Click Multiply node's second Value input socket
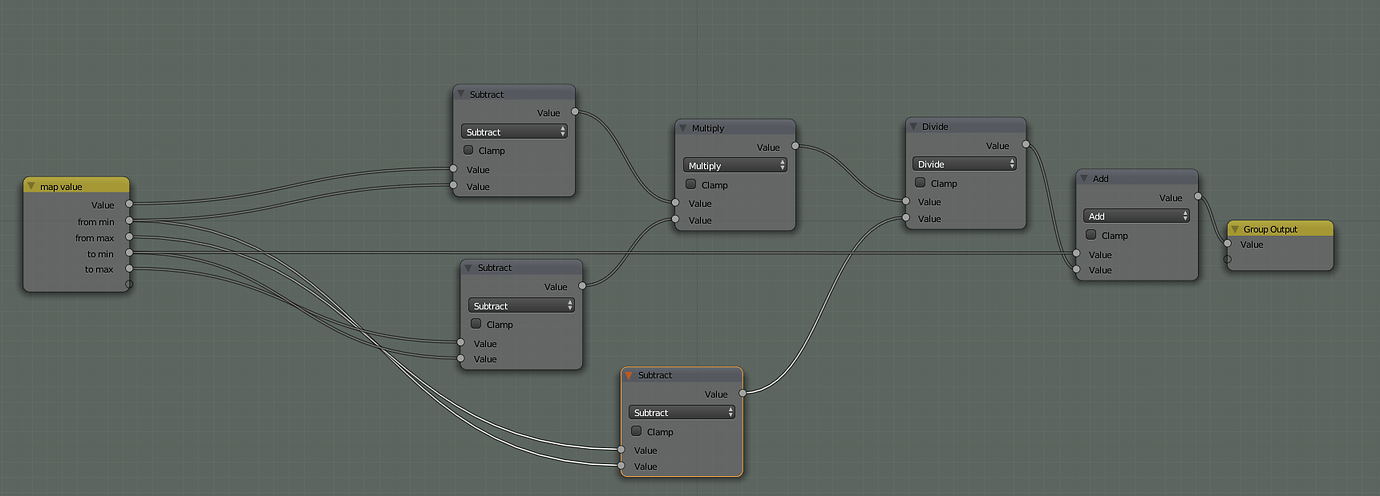 (x=675, y=219)
